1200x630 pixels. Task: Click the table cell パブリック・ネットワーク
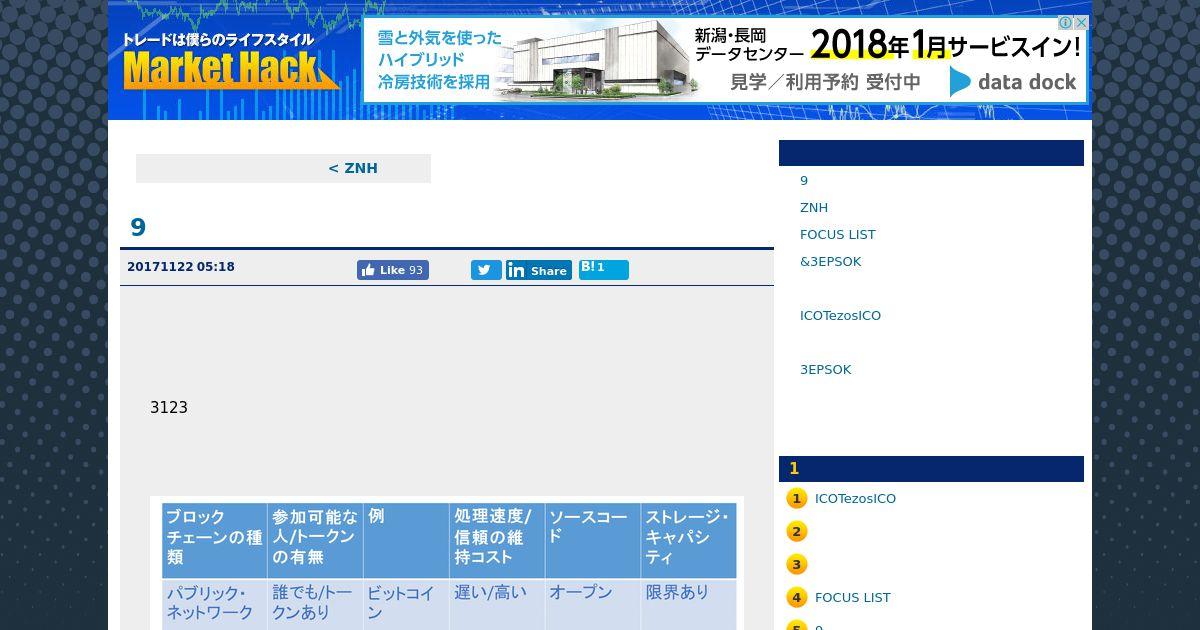pos(214,604)
